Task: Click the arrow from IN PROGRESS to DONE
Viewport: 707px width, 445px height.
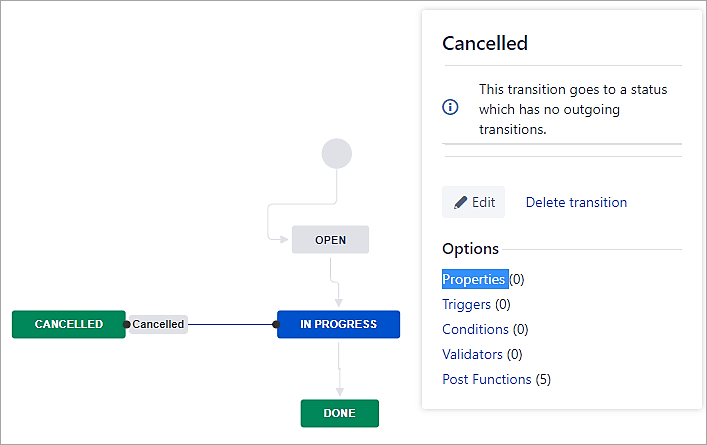Action: click(340, 370)
